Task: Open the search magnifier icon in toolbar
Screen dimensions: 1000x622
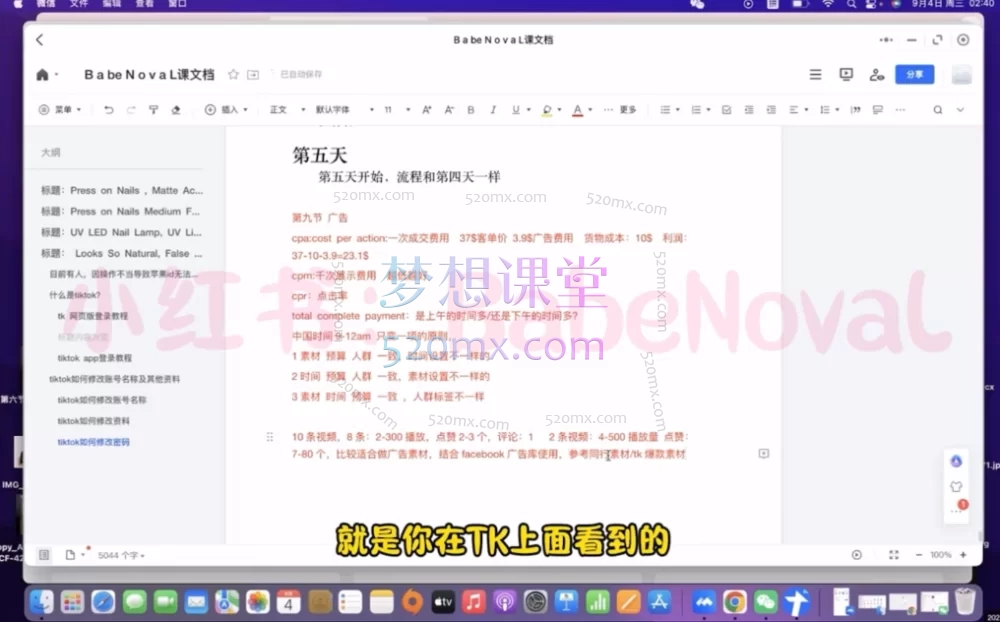Action: point(937,110)
